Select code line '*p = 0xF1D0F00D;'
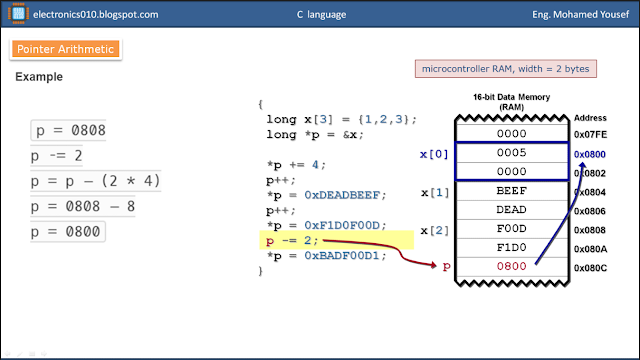Screen dimensions: 640x360 pyautogui.click(x=326, y=225)
